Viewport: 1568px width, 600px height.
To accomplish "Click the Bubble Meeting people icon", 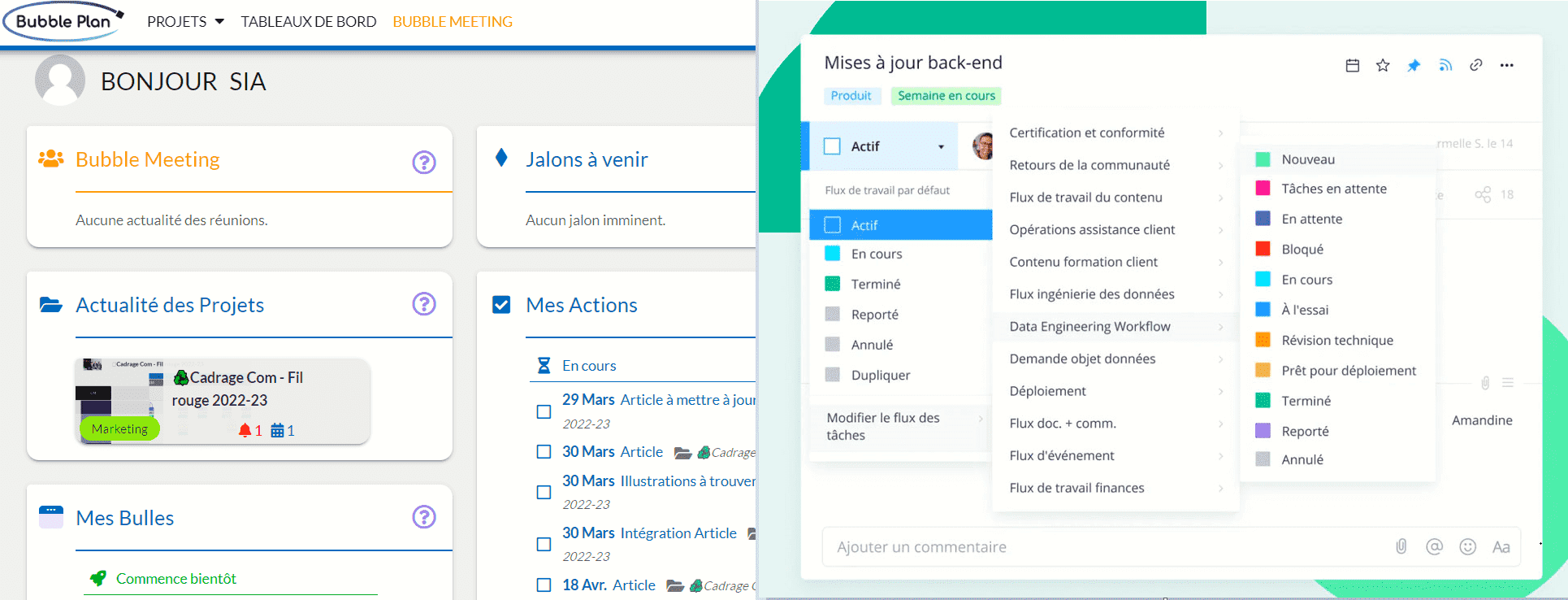I will click(x=51, y=159).
